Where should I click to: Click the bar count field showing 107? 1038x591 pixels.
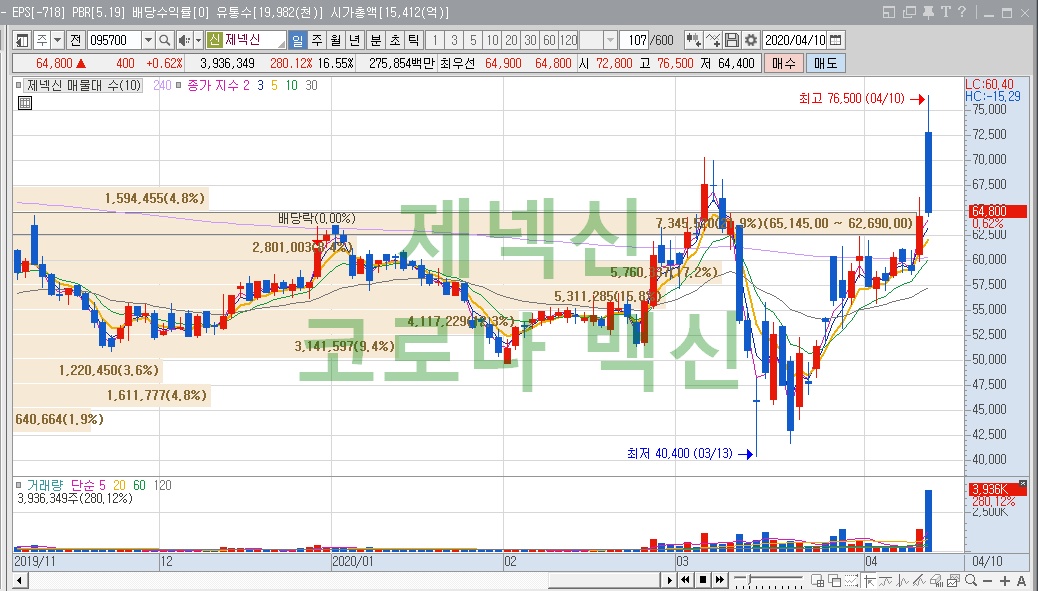635,40
